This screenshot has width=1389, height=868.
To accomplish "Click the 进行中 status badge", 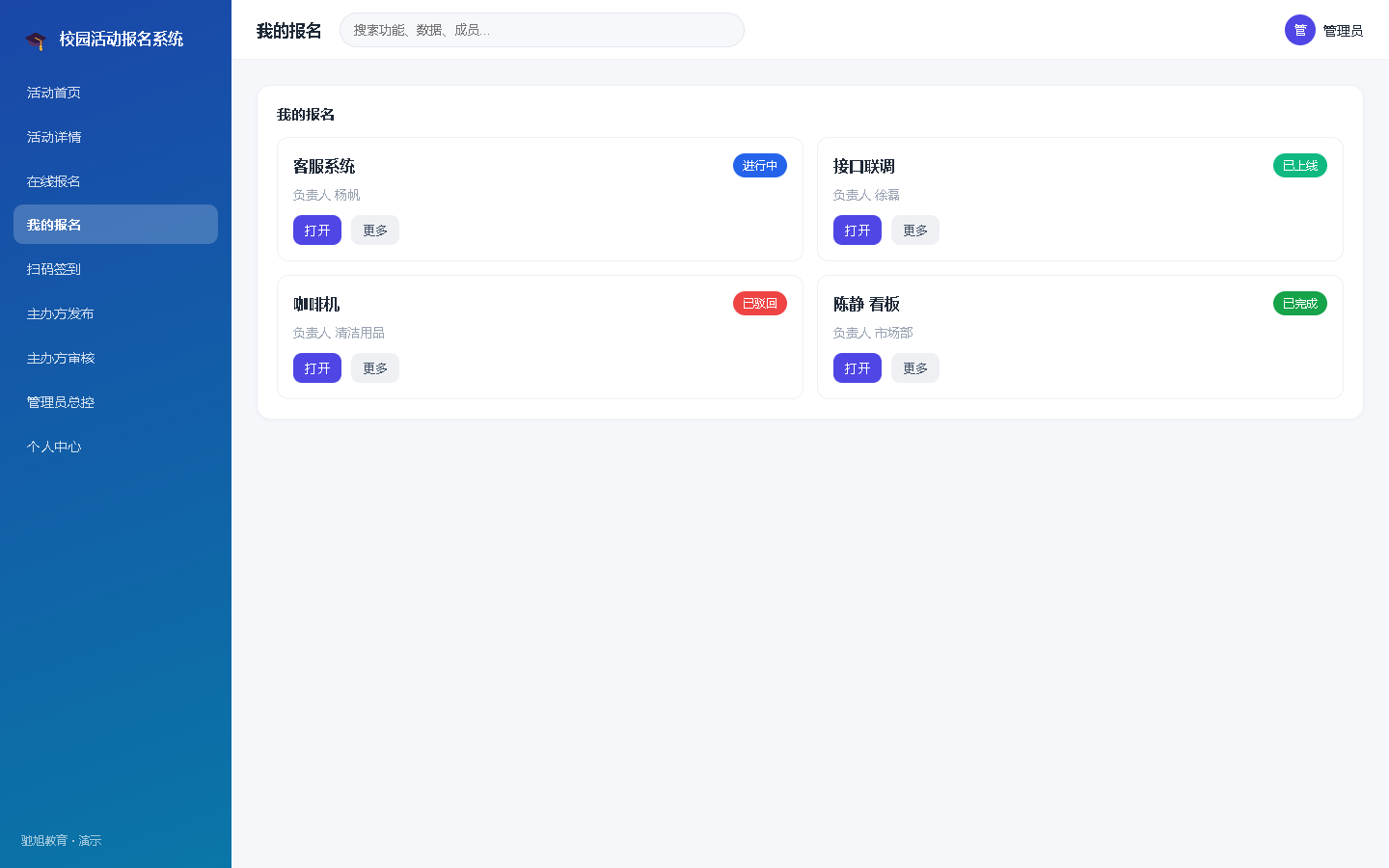I will pyautogui.click(x=760, y=166).
